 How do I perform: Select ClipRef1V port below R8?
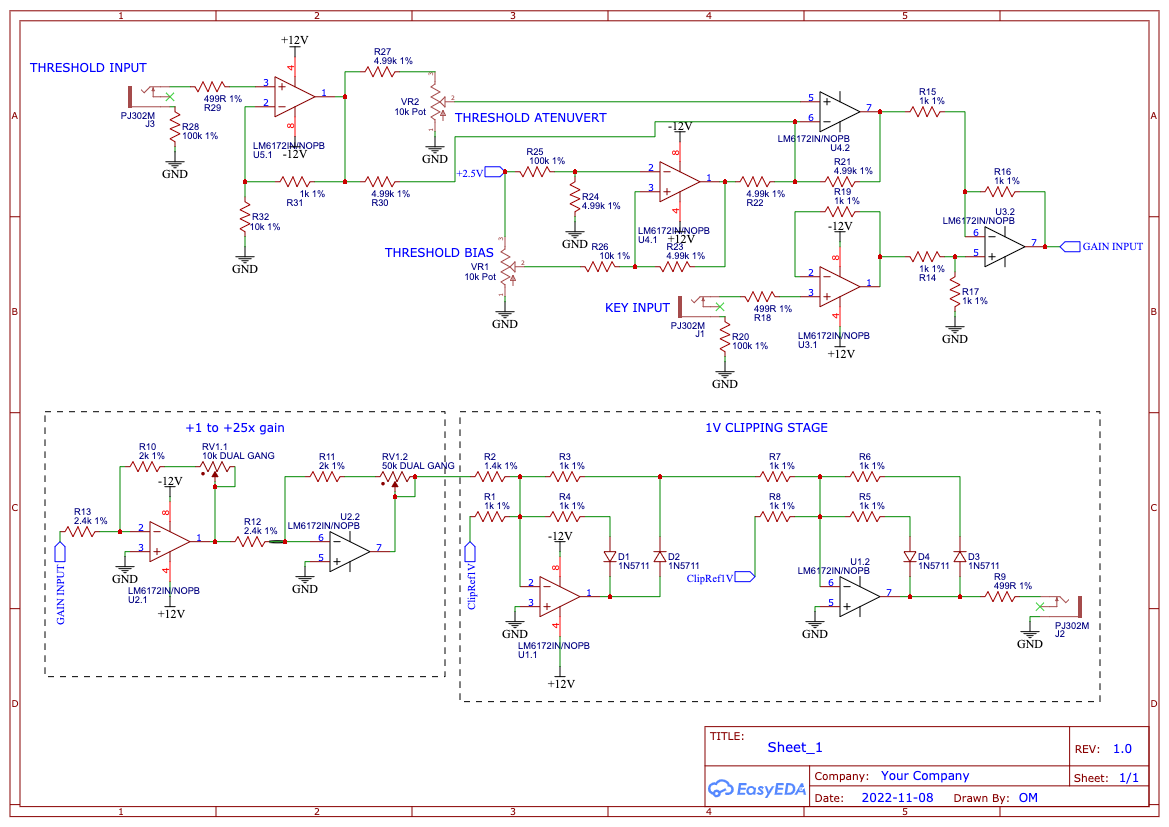pyautogui.click(x=746, y=576)
